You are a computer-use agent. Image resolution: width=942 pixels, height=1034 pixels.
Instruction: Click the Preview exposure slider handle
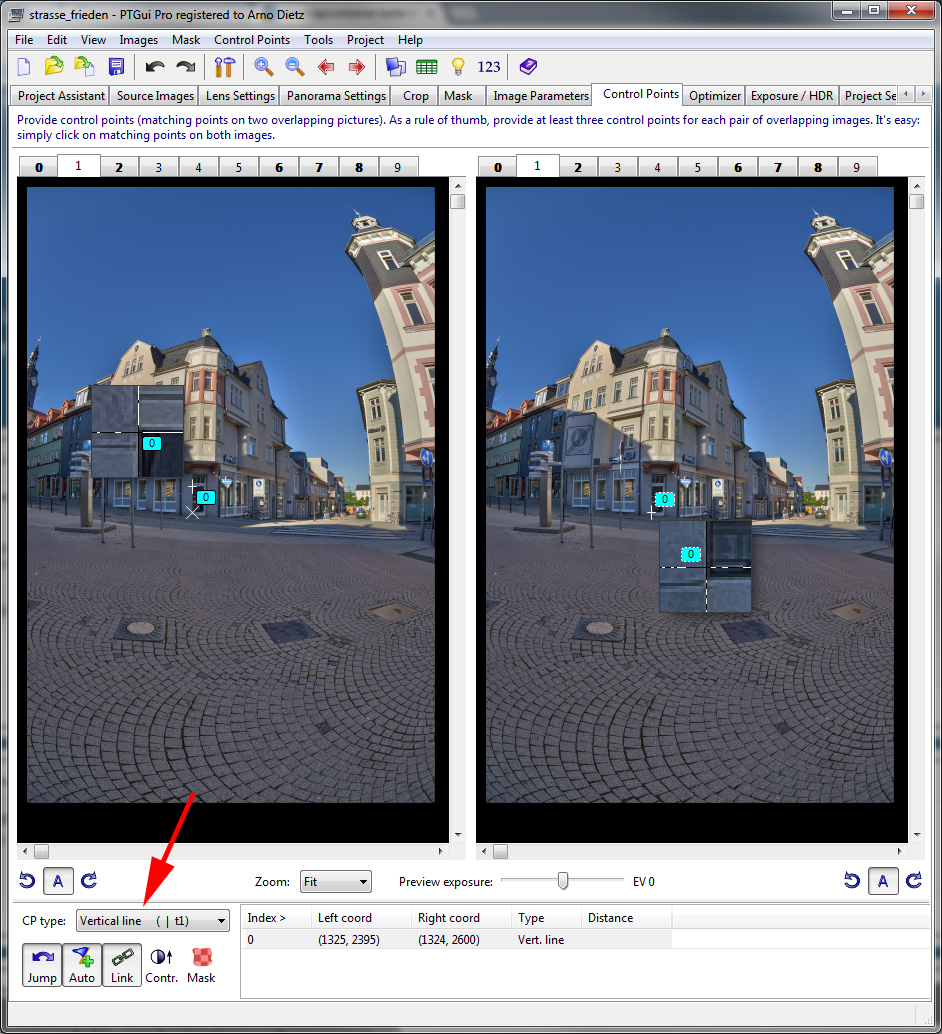[x=563, y=881]
